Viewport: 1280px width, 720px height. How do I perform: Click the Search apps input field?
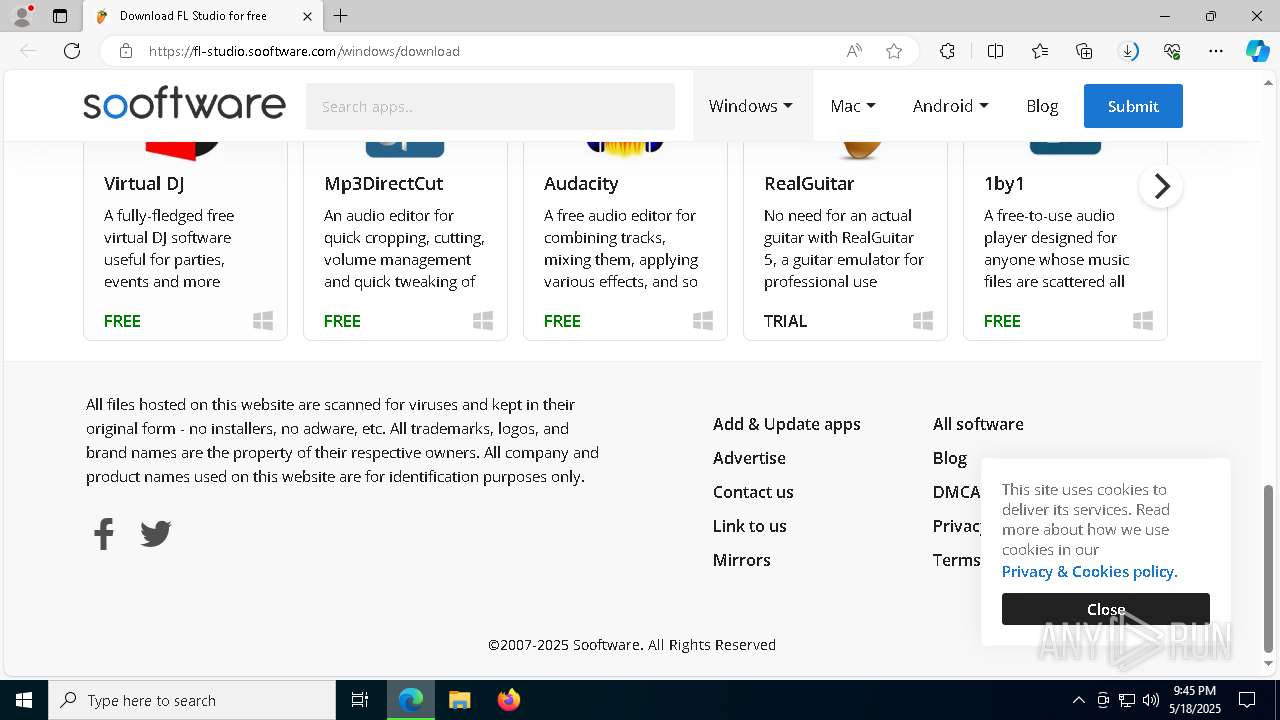pyautogui.click(x=490, y=106)
